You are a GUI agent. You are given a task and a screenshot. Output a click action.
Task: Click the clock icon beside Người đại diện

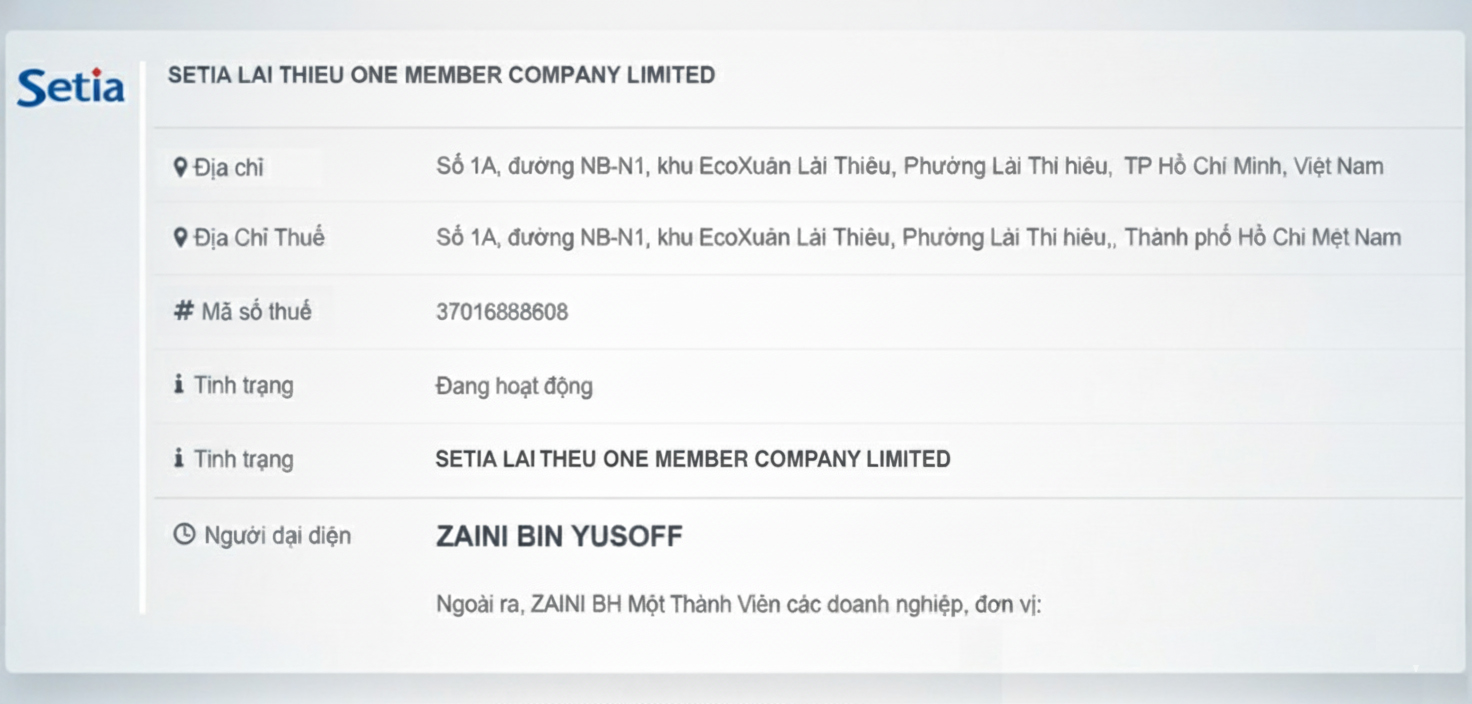click(184, 535)
